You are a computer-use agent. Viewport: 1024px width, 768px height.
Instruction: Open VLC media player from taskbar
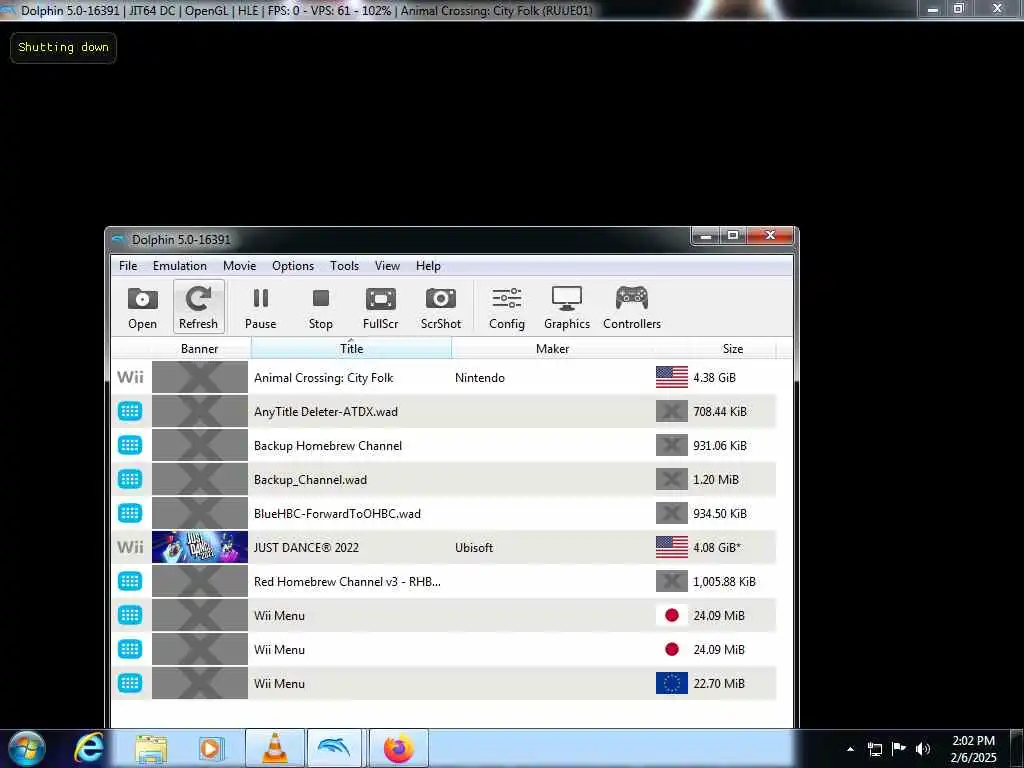[x=274, y=748]
